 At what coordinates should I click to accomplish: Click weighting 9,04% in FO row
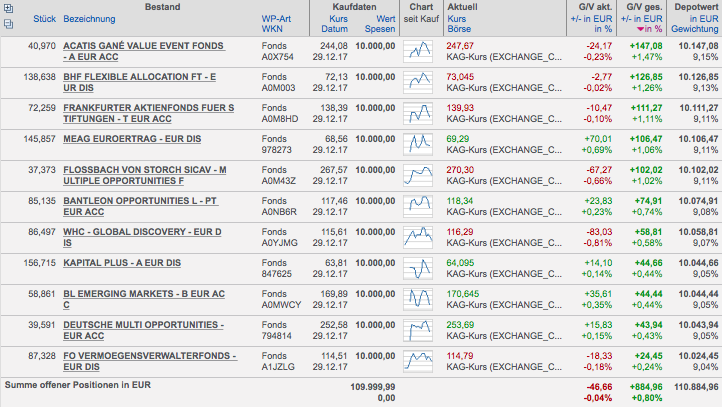click(705, 367)
